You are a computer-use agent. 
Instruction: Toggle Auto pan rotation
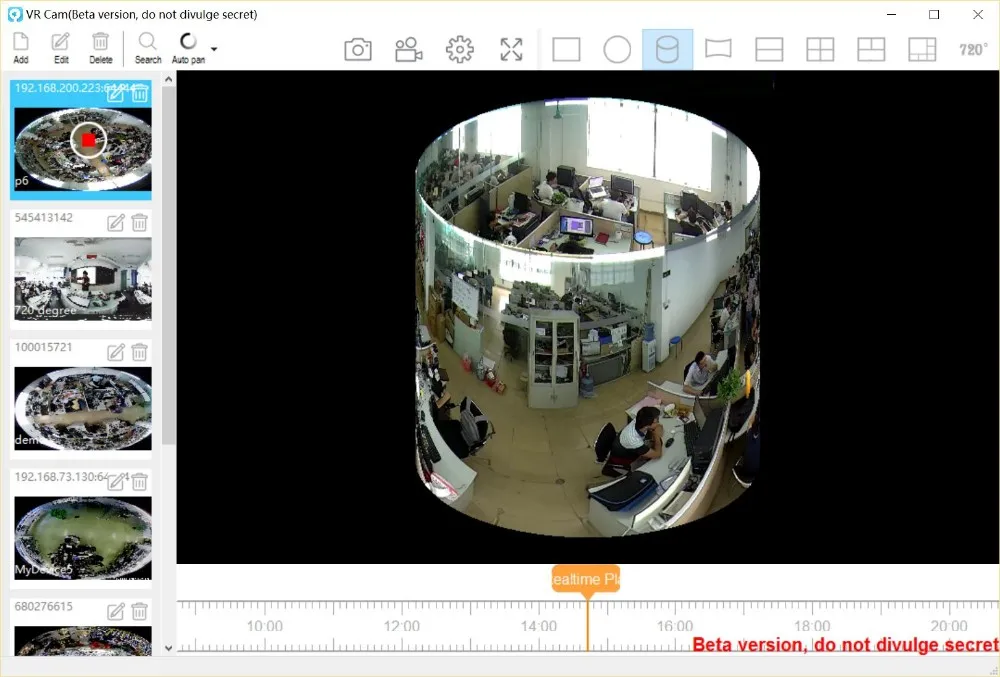tap(188, 48)
